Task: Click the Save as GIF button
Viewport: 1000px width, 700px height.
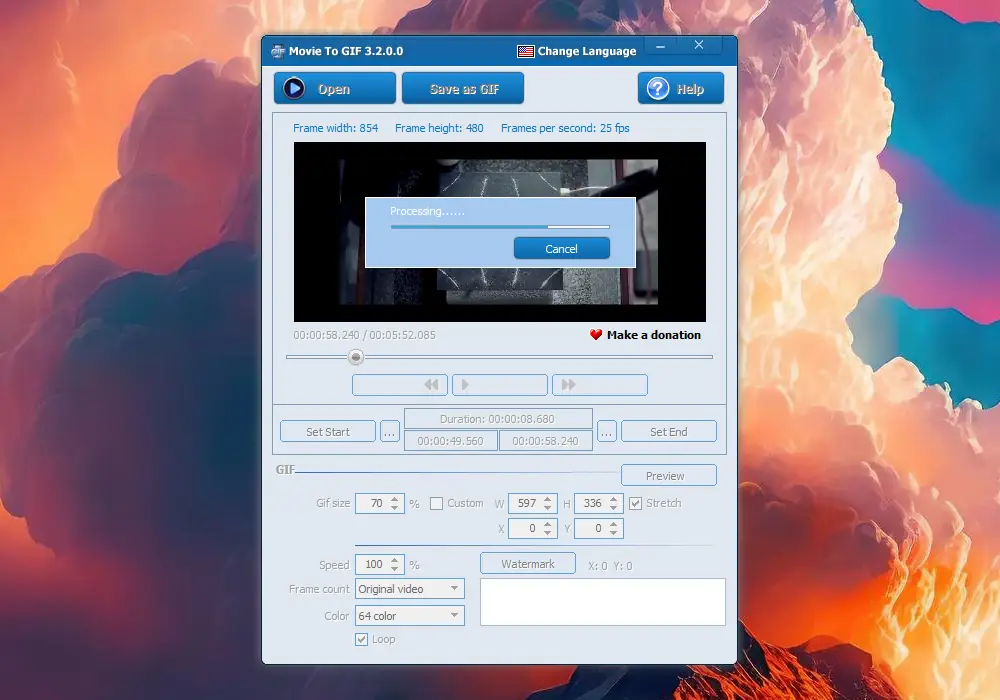Action: 462,88
